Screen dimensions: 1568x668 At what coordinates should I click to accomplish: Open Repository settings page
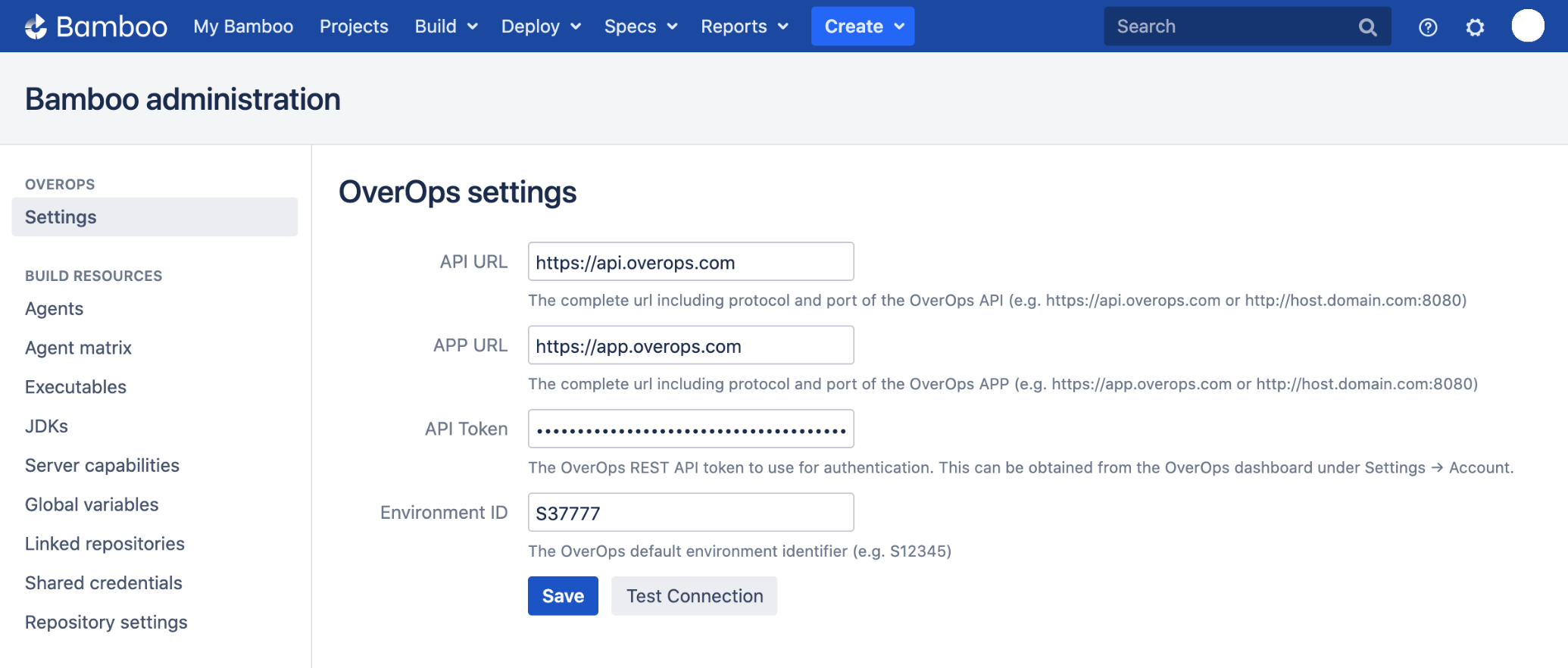pyautogui.click(x=106, y=623)
